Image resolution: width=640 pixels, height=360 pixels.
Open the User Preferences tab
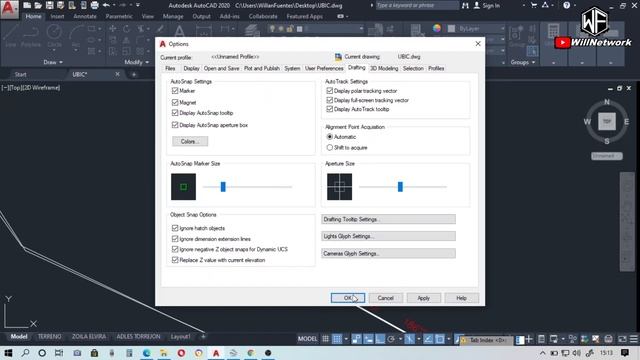pos(324,68)
